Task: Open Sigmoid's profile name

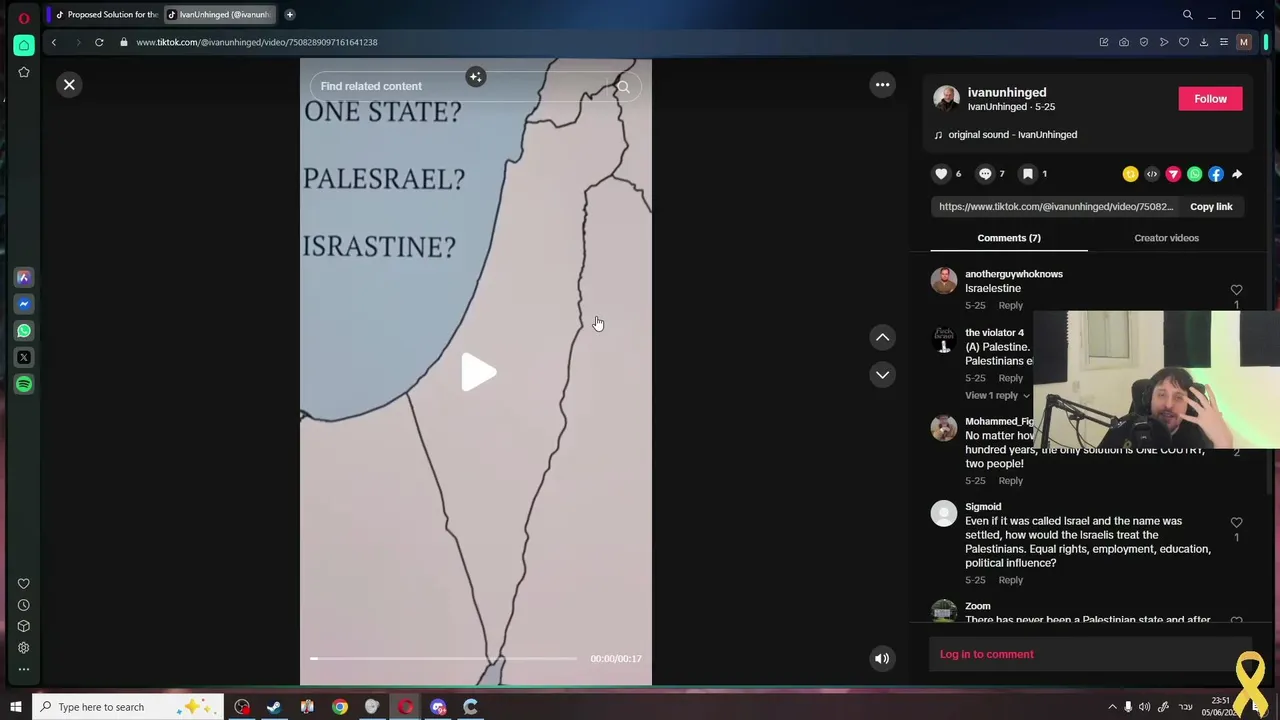Action: point(983,507)
